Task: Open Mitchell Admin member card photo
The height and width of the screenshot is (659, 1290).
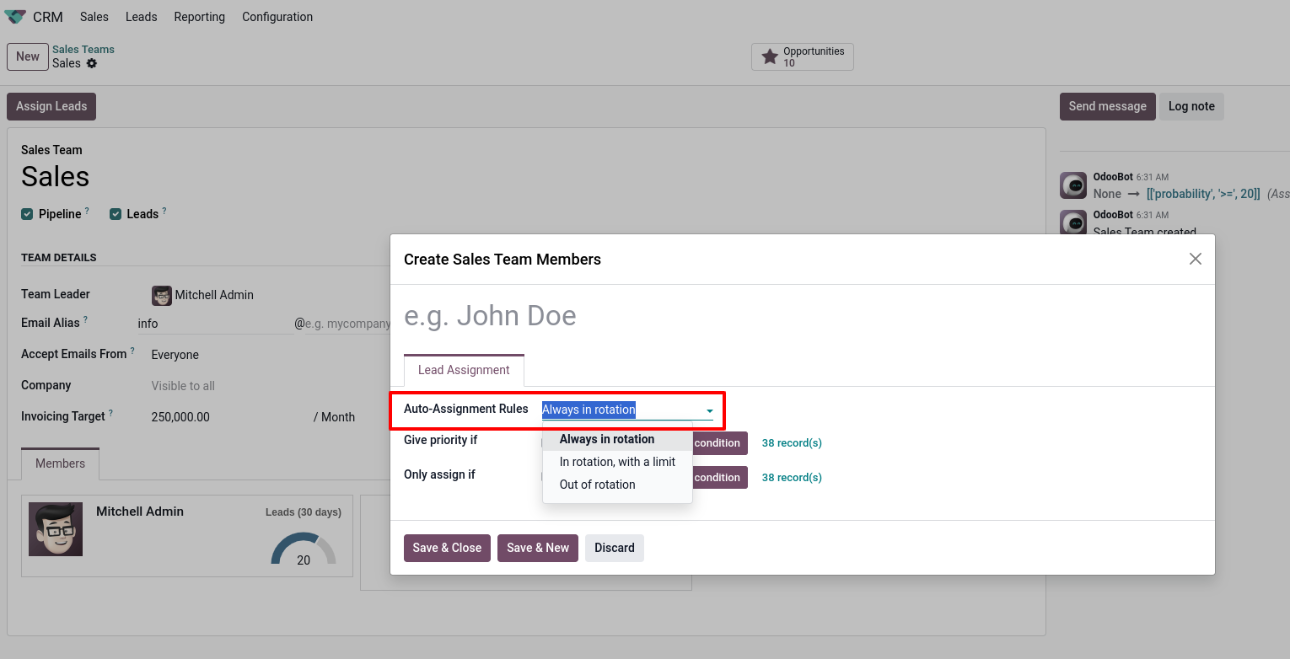Action: pos(56,530)
